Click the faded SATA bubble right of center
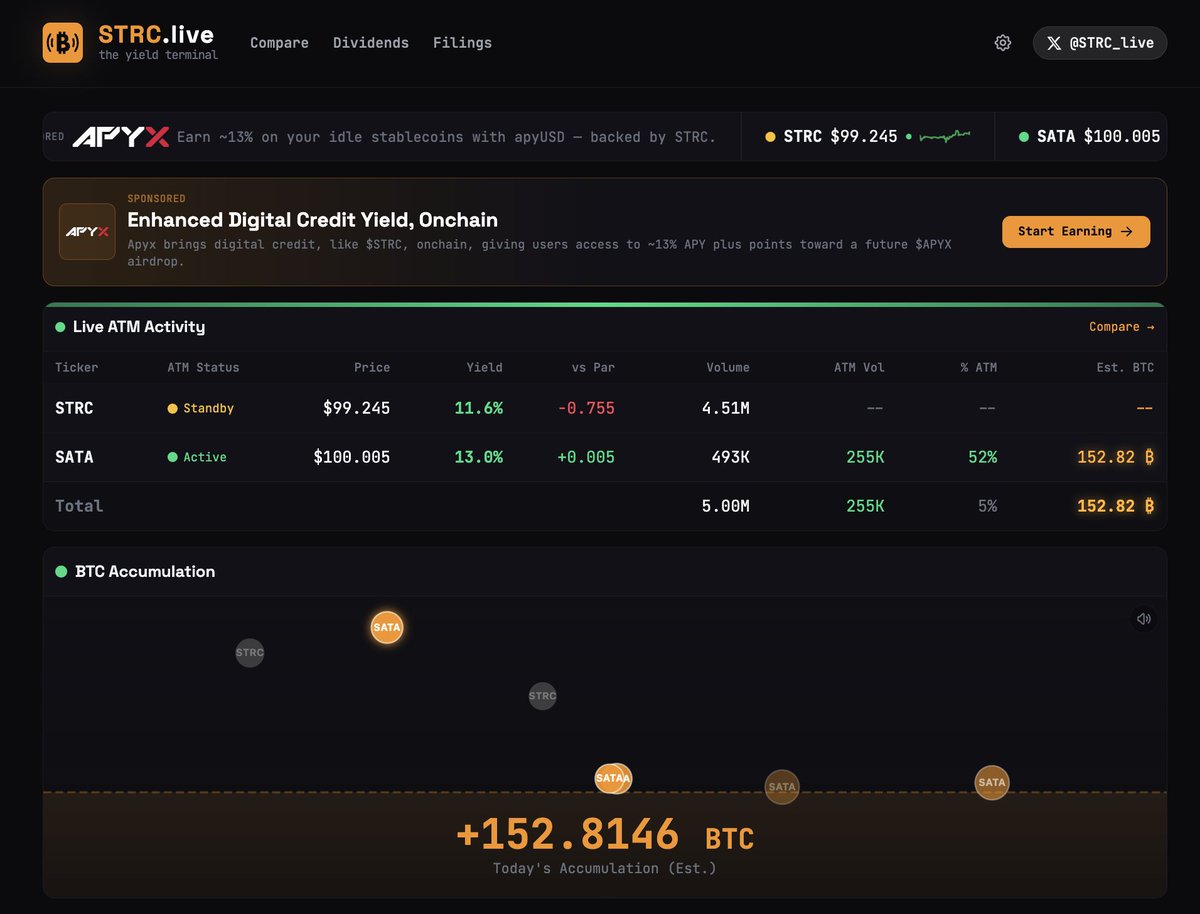This screenshot has height=914, width=1200. pyautogui.click(x=782, y=787)
